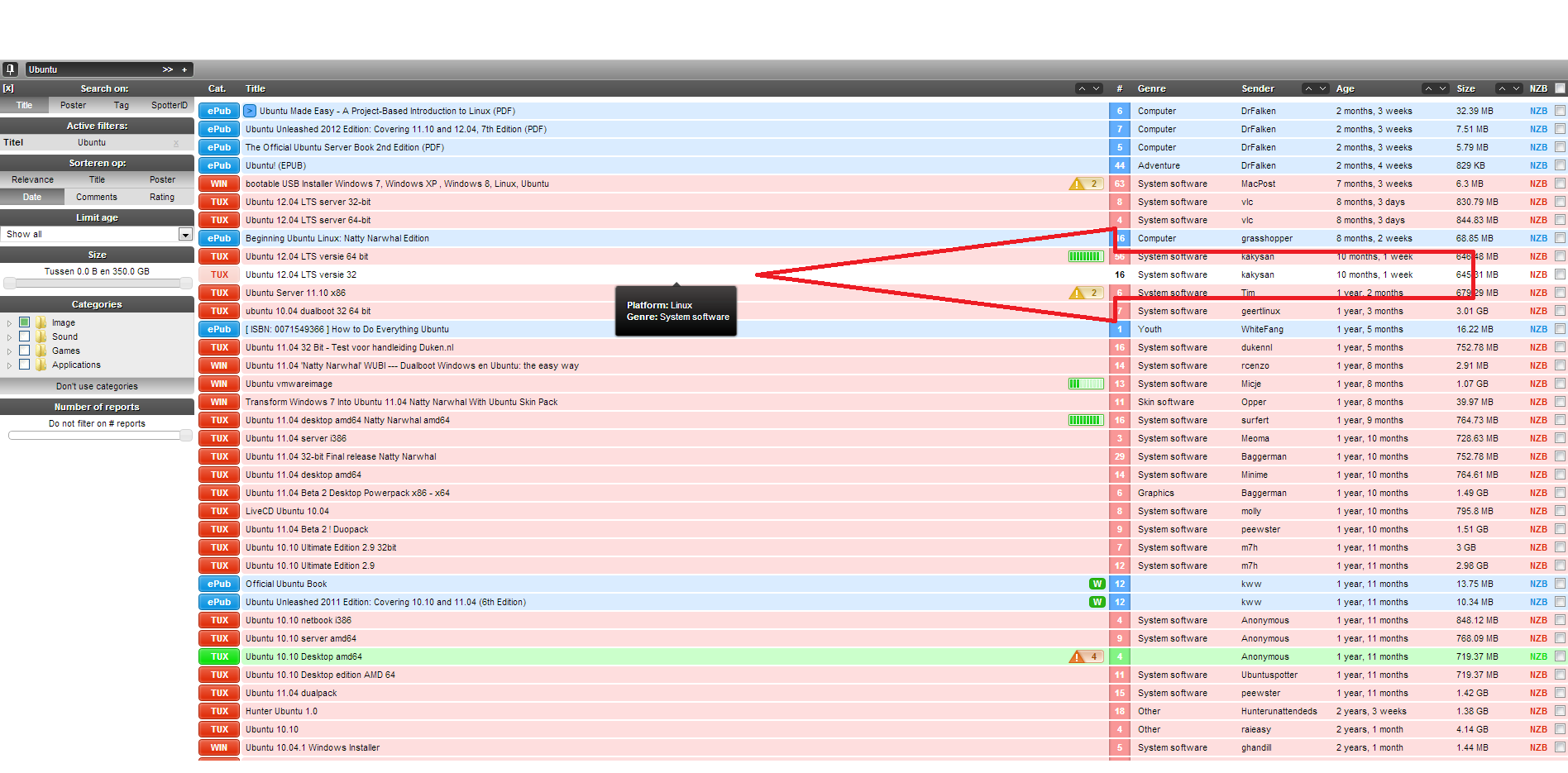The width and height of the screenshot is (1568, 773).
Task: Check the box for Ubuntu! (EPUB) row
Action: coord(1560,165)
